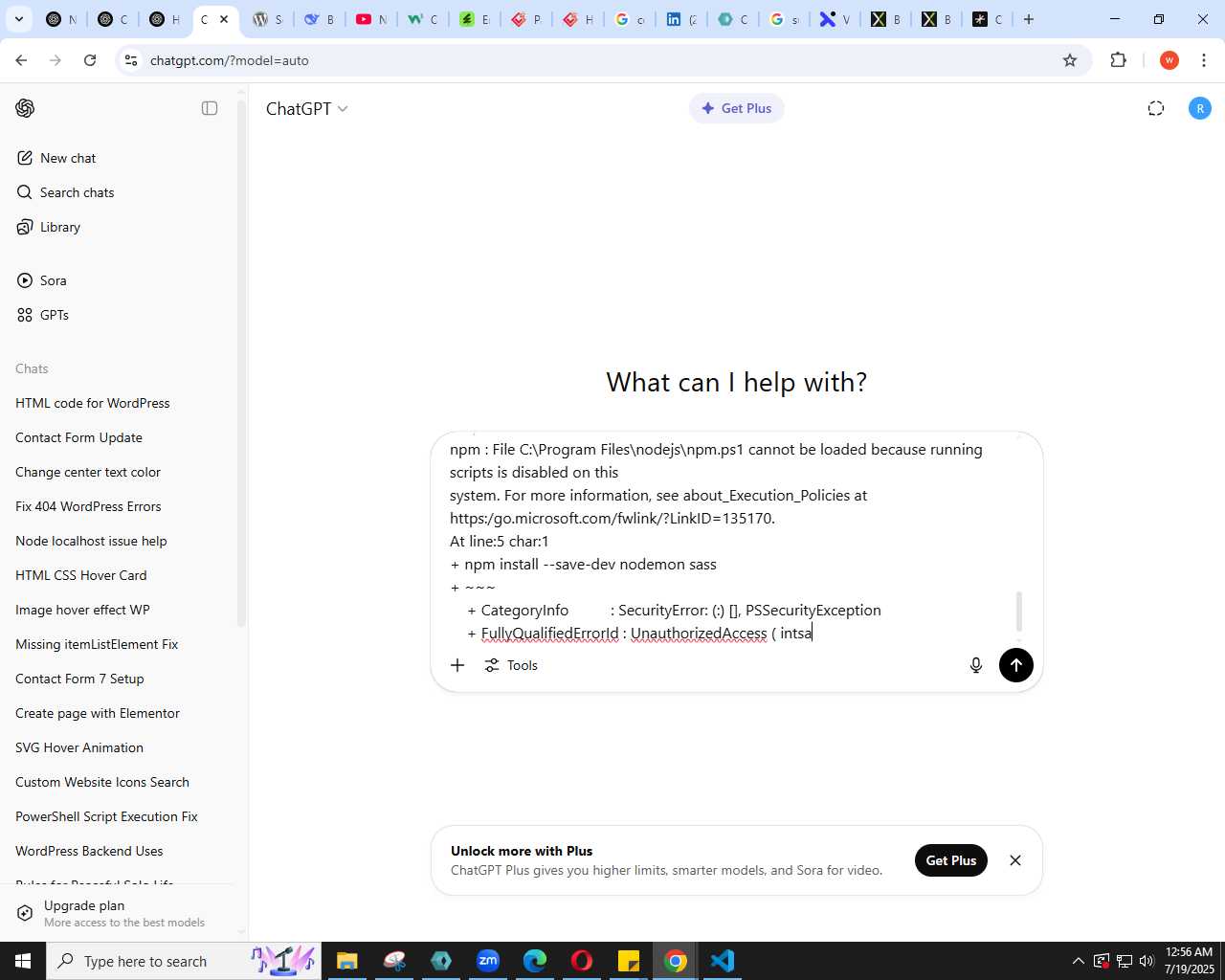The height and width of the screenshot is (980, 1225).
Task: Click the address bar URL chatgpt.com
Action: (x=230, y=60)
